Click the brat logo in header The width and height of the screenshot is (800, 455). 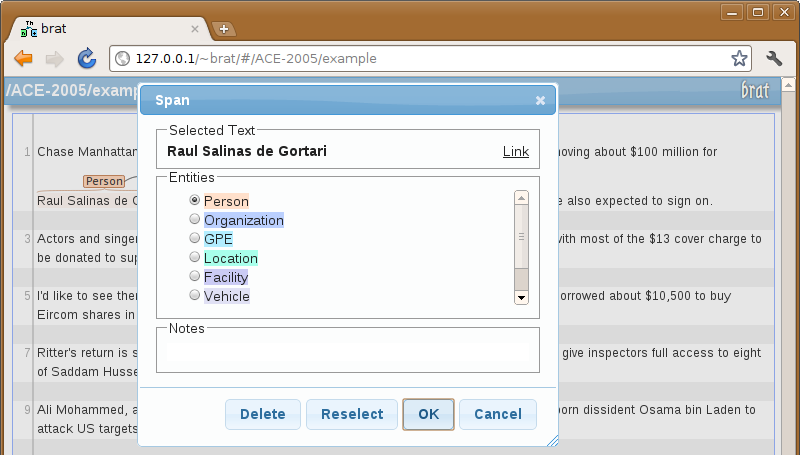755,90
